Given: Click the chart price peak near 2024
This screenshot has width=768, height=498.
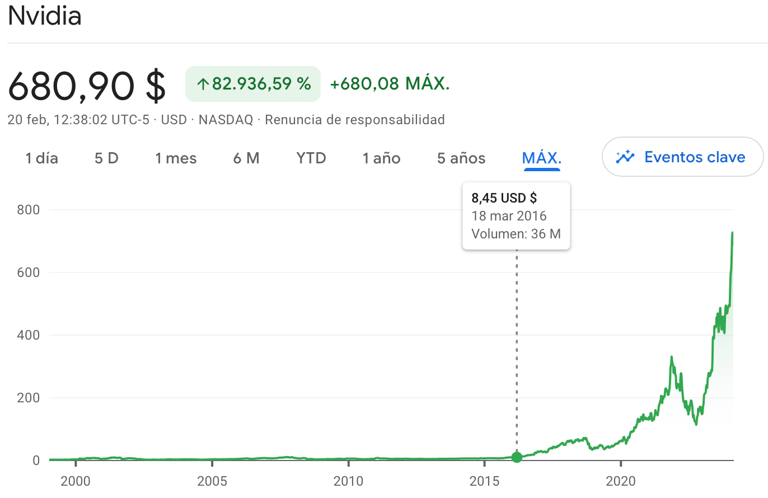Looking at the screenshot, I should [732, 234].
